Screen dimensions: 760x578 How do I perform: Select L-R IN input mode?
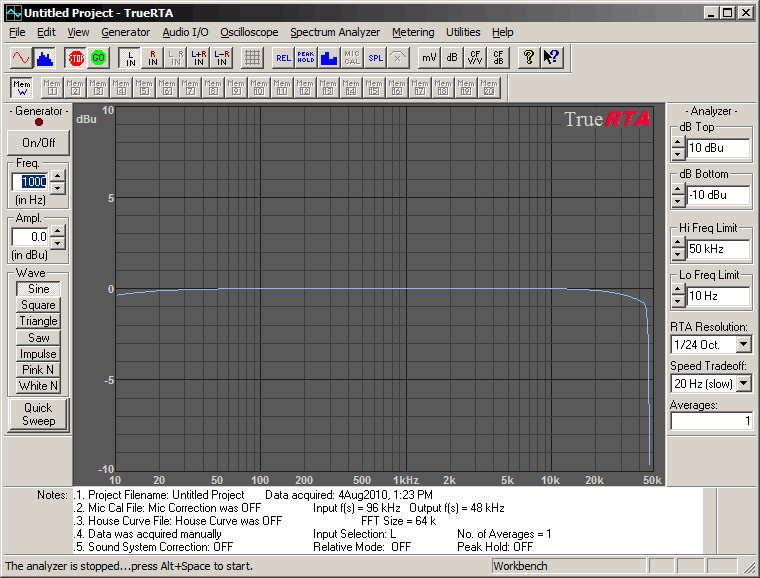222,58
